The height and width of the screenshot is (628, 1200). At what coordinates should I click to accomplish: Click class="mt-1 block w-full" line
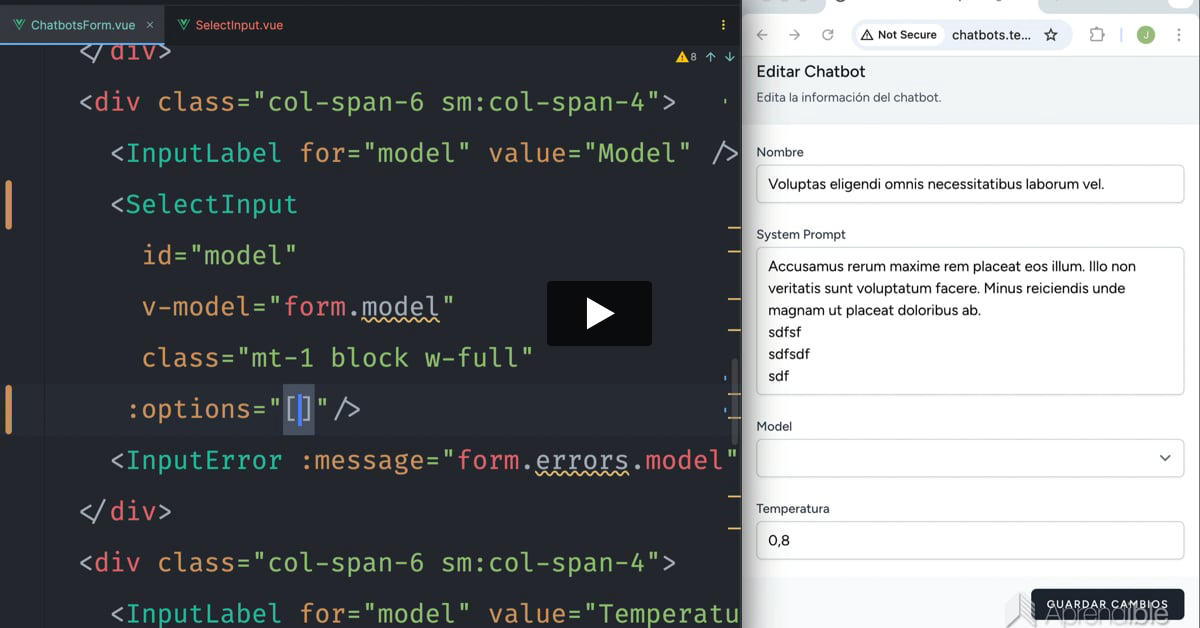coord(338,358)
